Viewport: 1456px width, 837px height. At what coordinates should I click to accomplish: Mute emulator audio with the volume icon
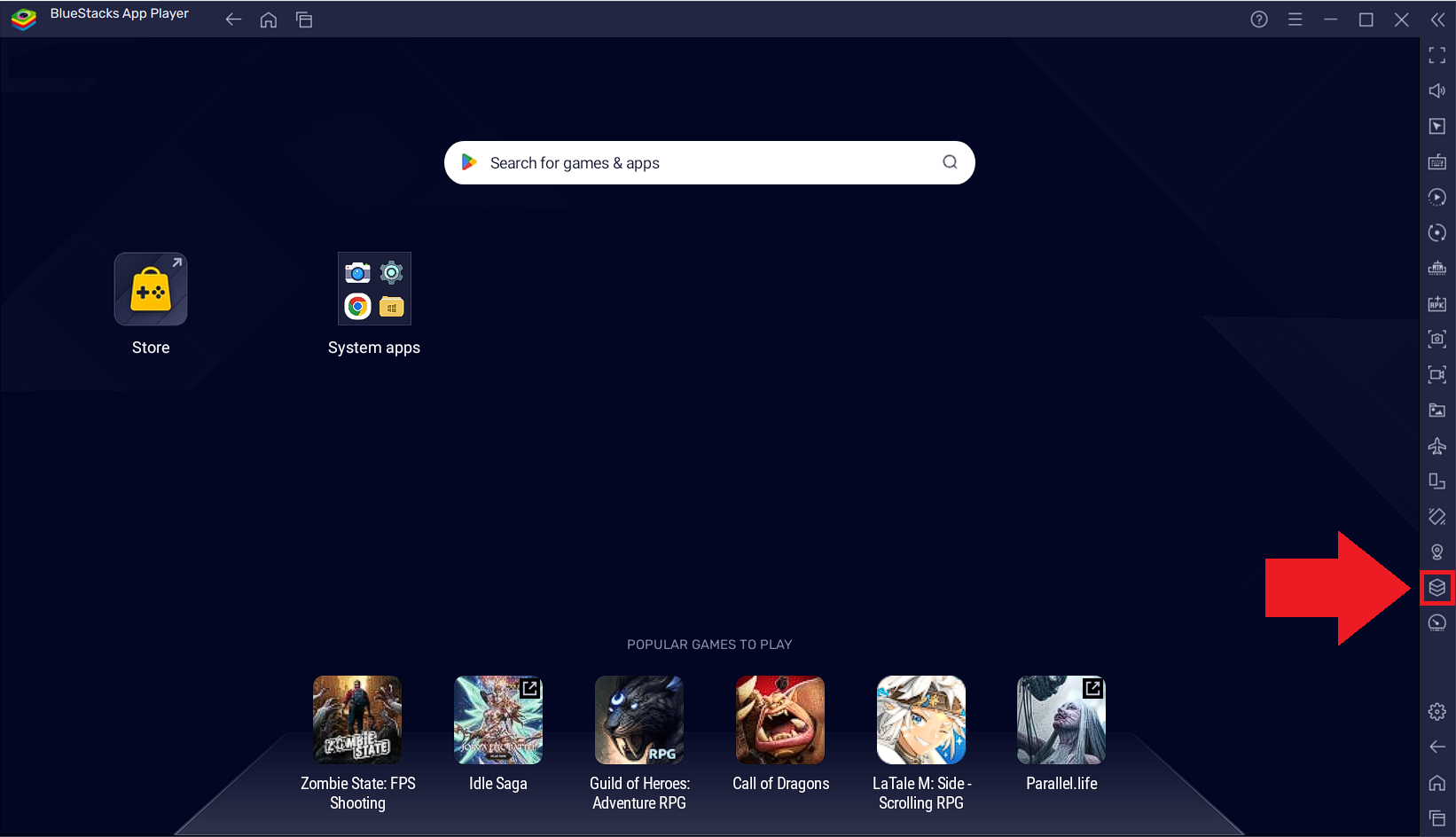[1437, 90]
